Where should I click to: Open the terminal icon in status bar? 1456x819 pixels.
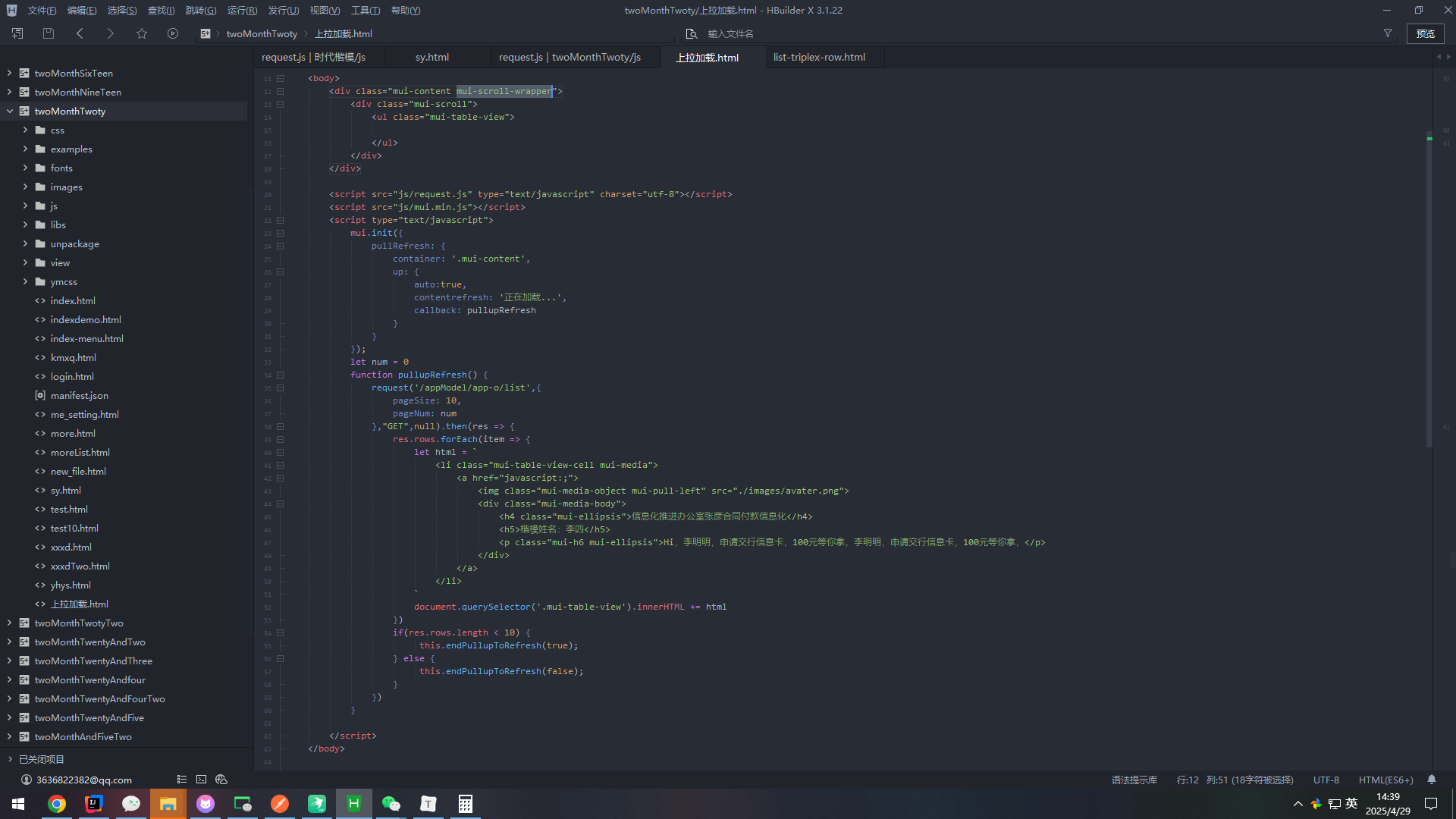click(201, 780)
